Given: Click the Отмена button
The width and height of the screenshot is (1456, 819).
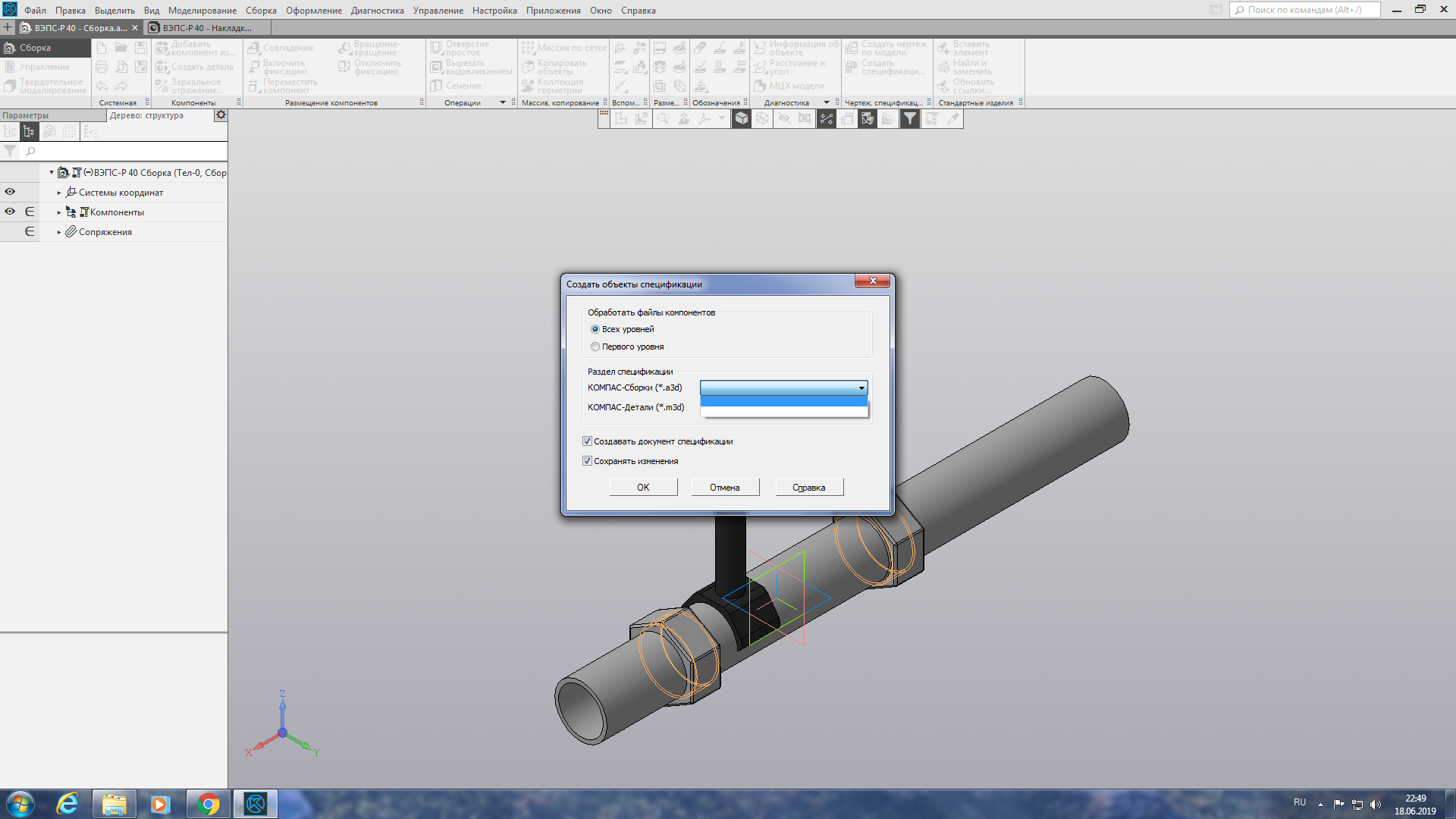Looking at the screenshot, I should click(x=724, y=488).
